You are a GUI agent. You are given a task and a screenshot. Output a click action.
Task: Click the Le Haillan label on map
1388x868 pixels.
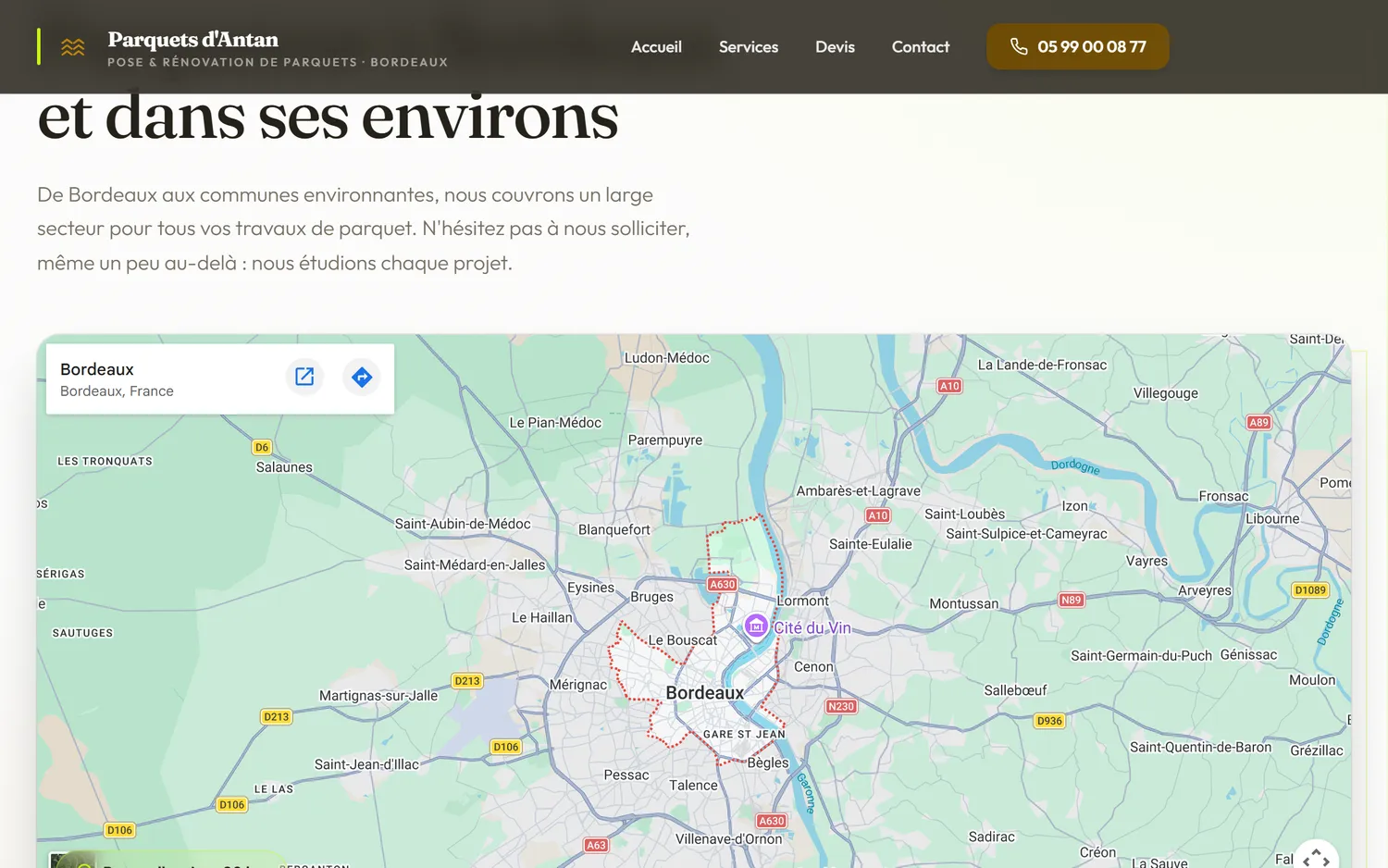(542, 618)
